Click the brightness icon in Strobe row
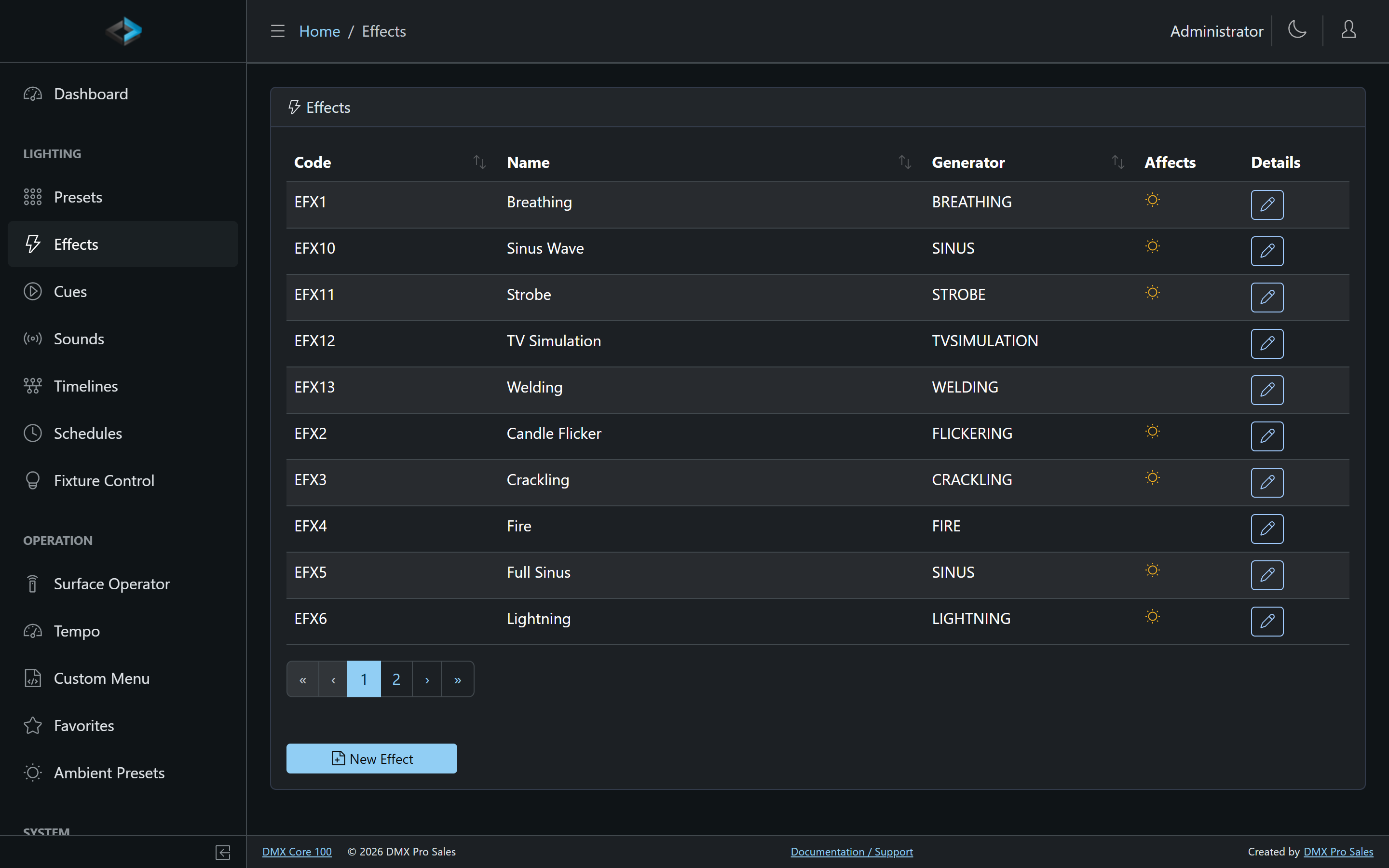The image size is (1389, 868). [1152, 292]
